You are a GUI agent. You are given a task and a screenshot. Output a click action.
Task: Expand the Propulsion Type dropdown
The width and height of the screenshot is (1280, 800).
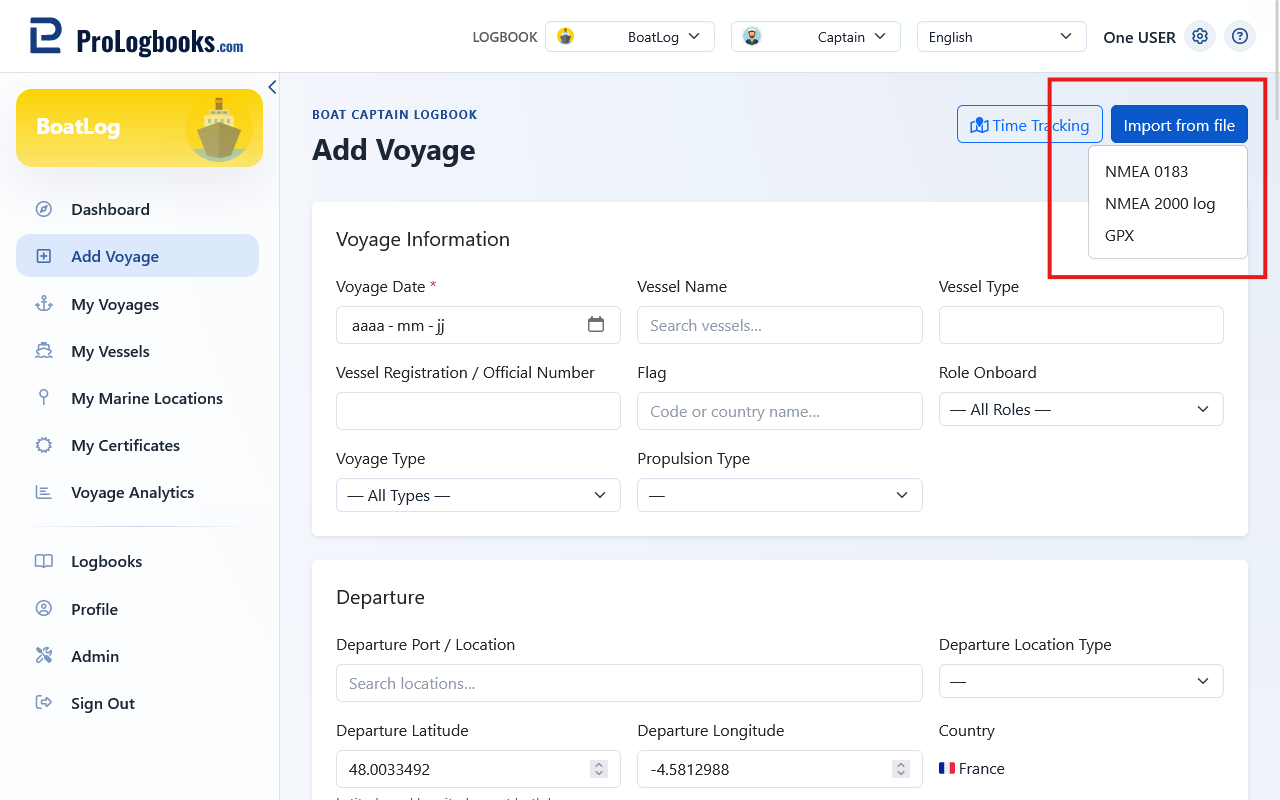pyautogui.click(x=780, y=495)
